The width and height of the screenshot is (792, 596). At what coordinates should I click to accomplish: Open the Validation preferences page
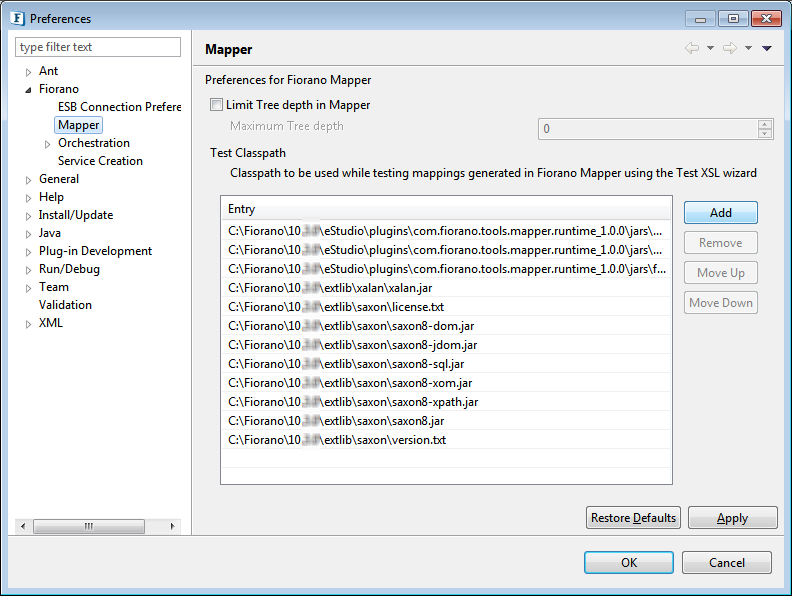(65, 305)
